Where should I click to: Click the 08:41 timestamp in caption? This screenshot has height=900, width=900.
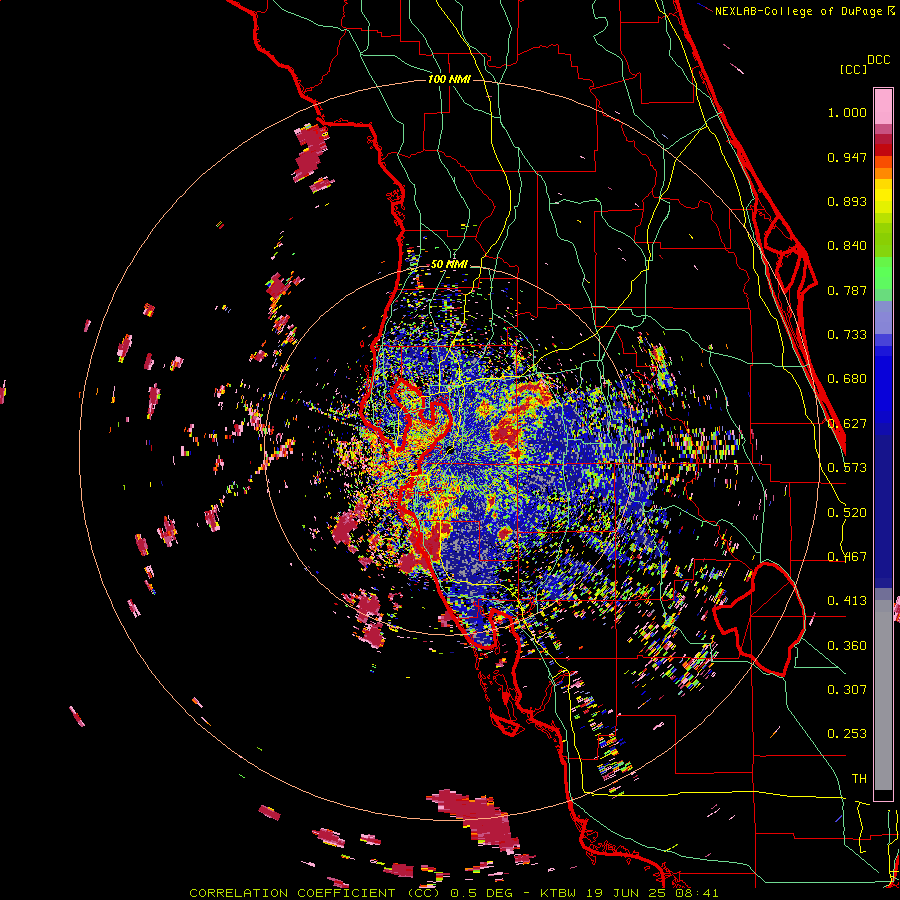tap(696, 893)
